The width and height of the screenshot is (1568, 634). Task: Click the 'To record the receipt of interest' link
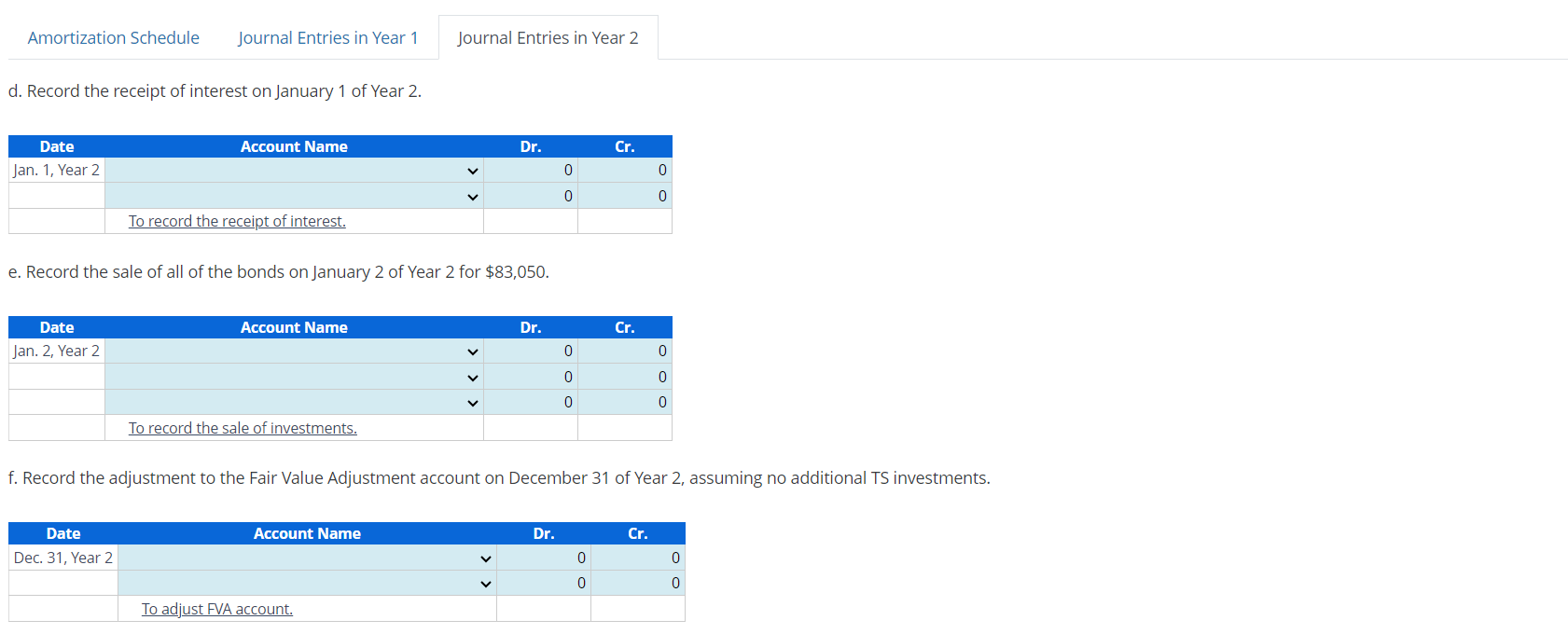(x=237, y=221)
